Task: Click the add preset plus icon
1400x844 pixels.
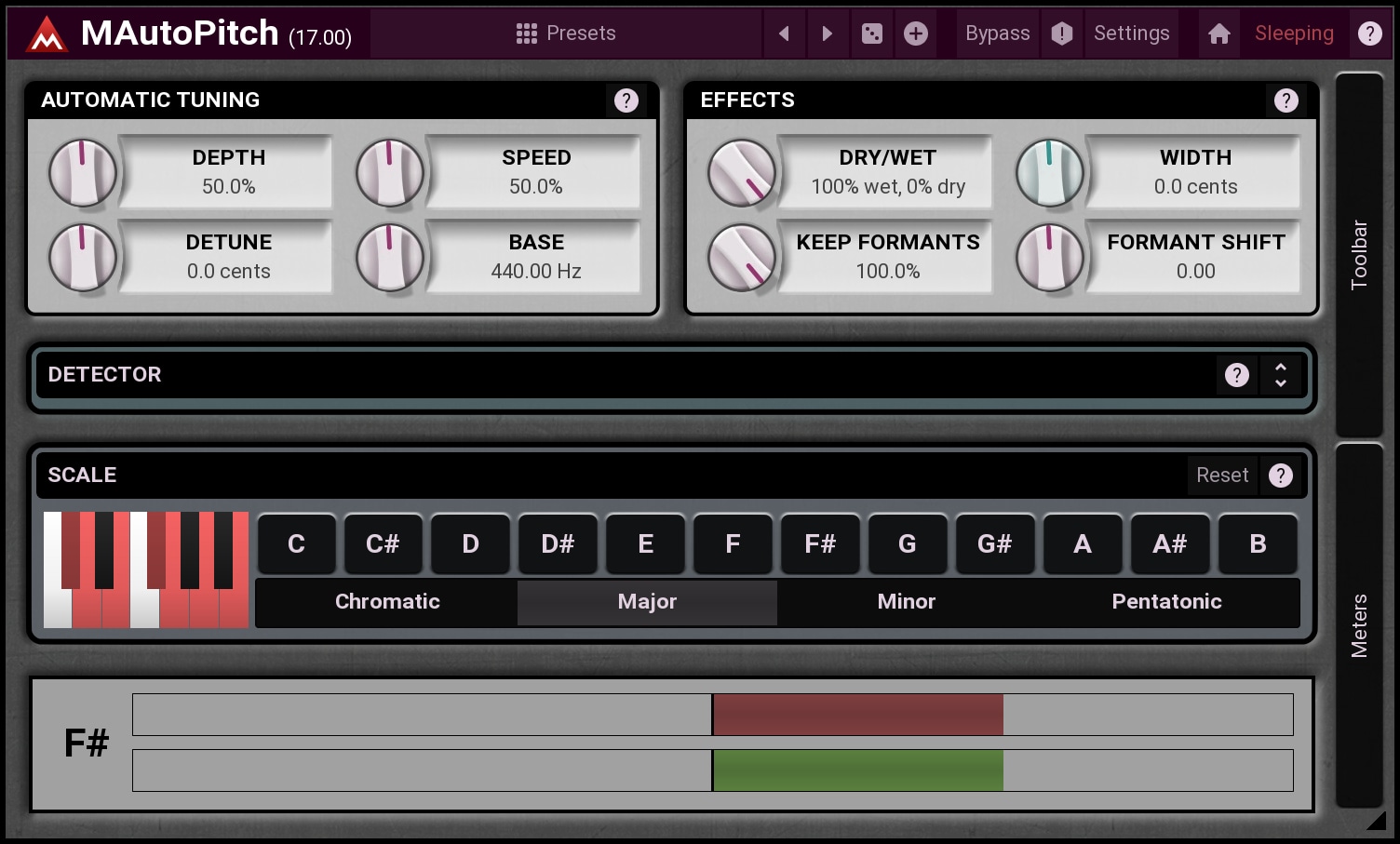Action: click(x=916, y=34)
